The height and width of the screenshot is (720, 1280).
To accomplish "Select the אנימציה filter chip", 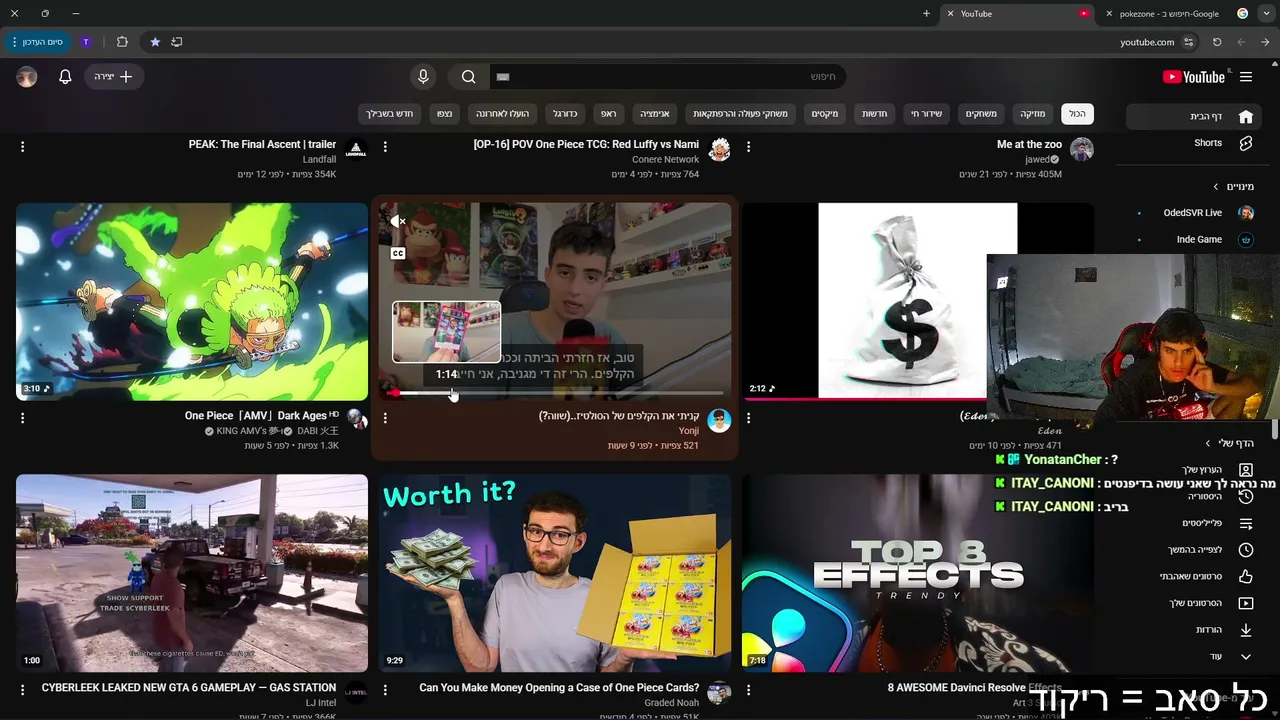I will [655, 114].
